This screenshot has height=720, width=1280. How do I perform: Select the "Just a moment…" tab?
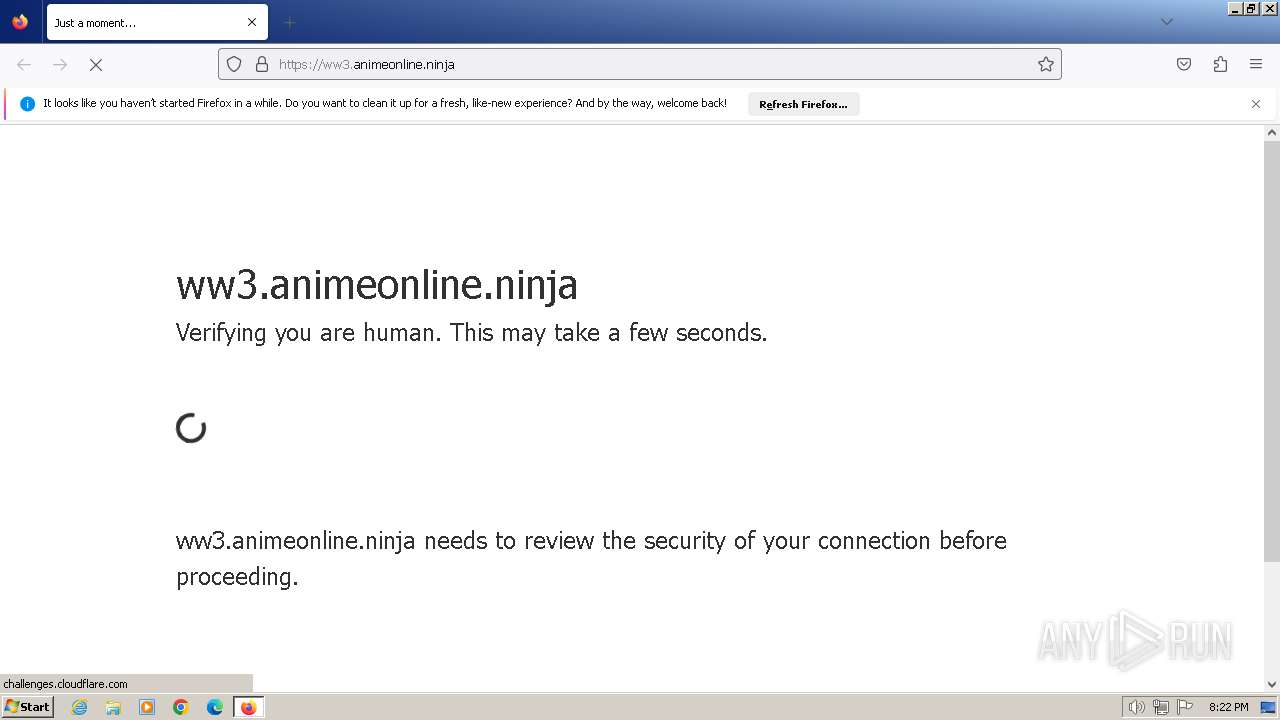click(x=157, y=22)
